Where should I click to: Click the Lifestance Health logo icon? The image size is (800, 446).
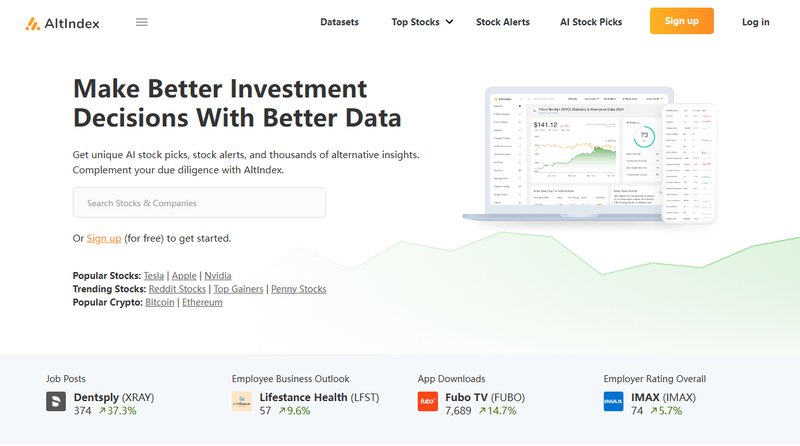point(242,402)
